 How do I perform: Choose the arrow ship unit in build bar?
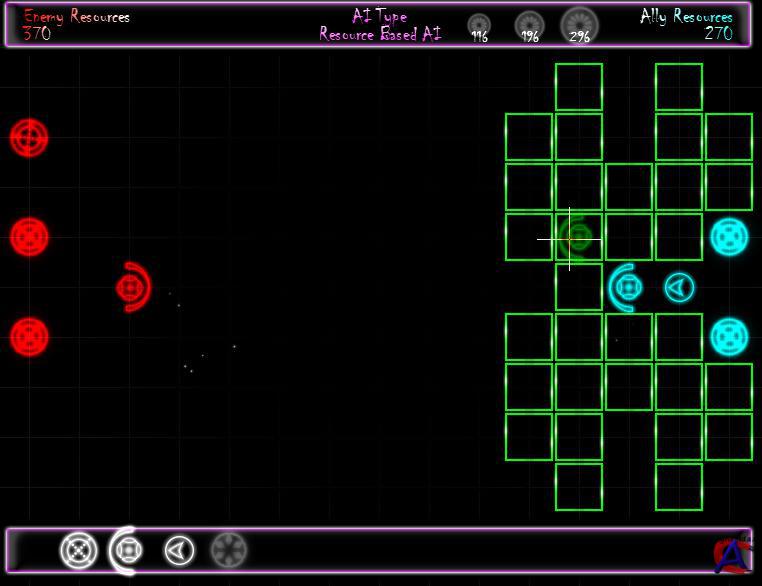(x=179, y=550)
